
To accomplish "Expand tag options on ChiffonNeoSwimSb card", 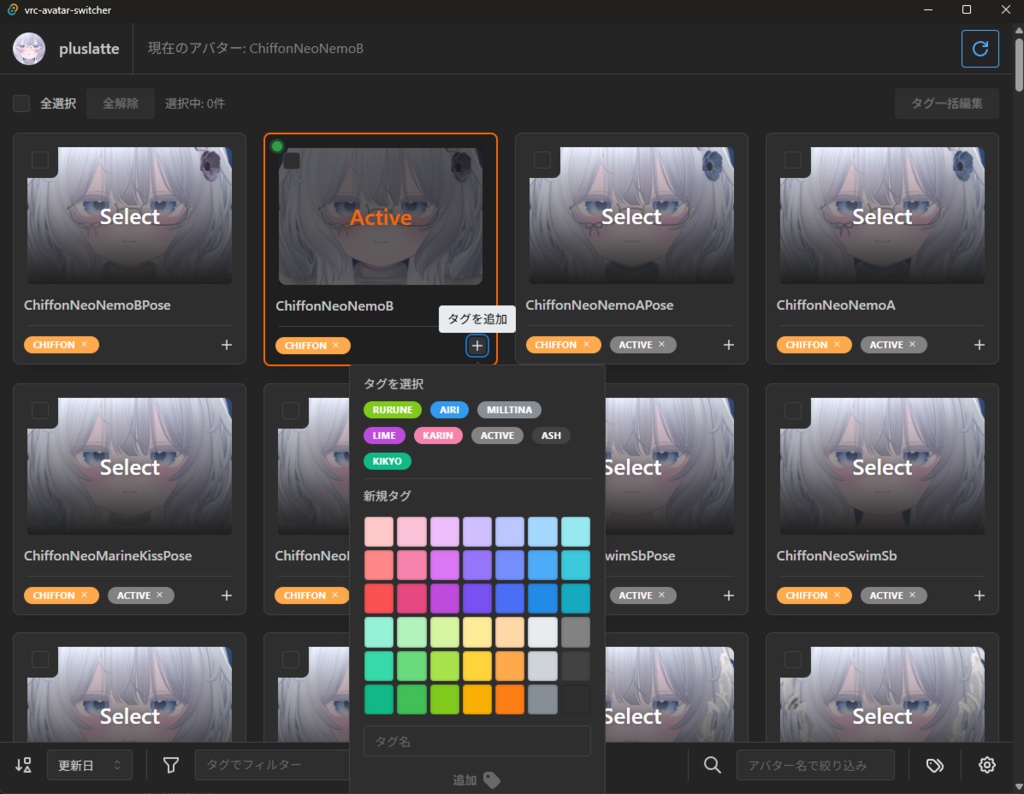I will tap(978, 595).
